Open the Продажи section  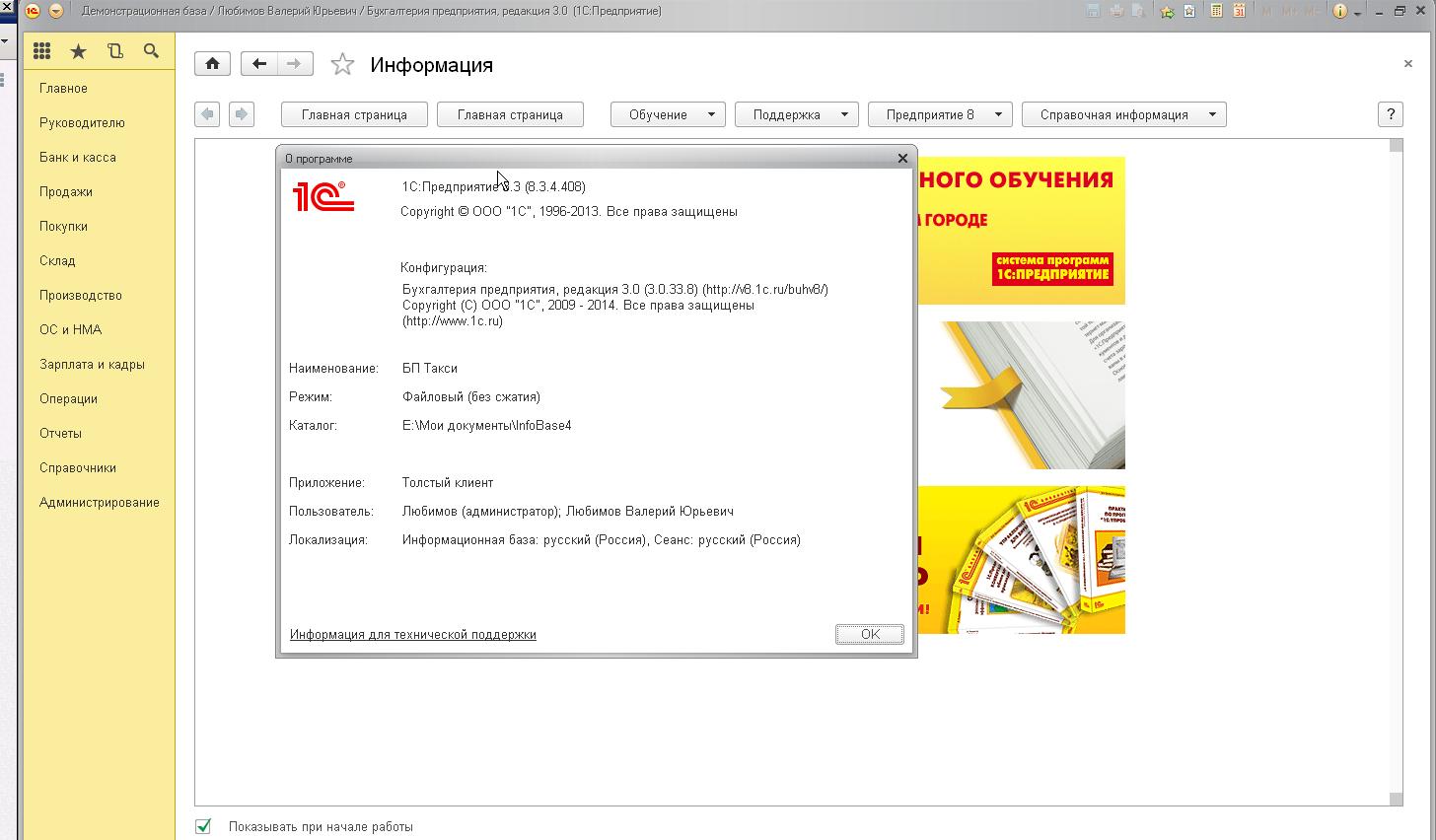(x=66, y=191)
